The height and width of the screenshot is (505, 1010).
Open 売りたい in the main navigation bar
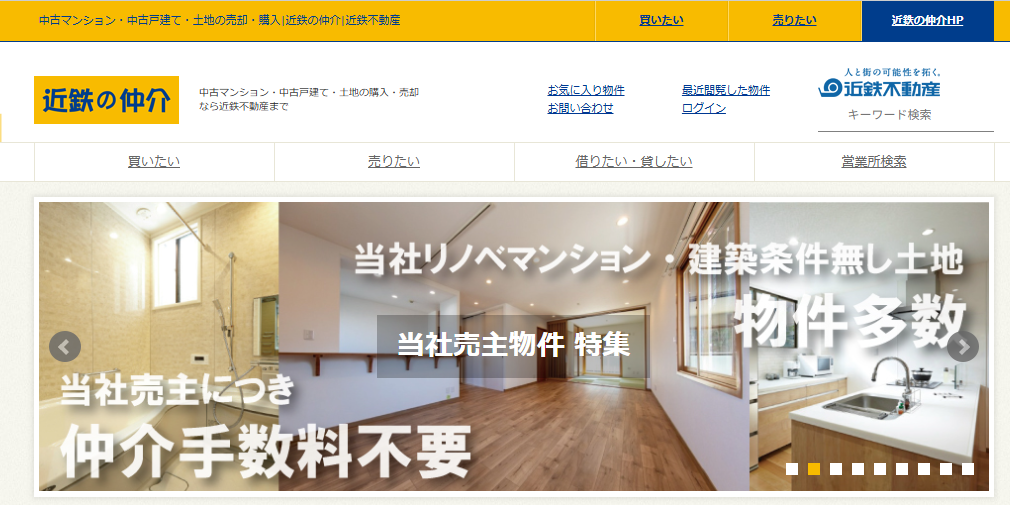[x=394, y=162]
